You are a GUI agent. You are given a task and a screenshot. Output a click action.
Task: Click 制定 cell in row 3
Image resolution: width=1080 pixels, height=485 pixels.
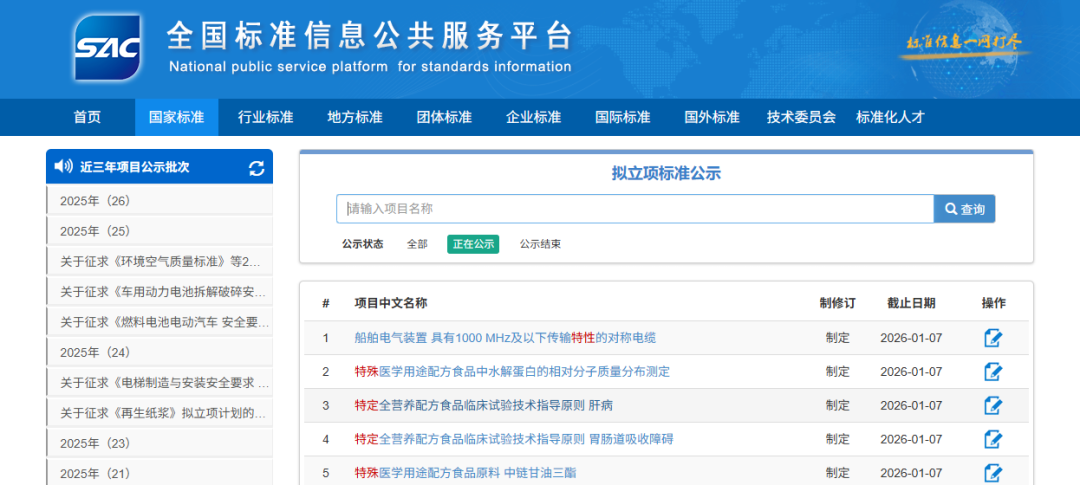click(838, 406)
